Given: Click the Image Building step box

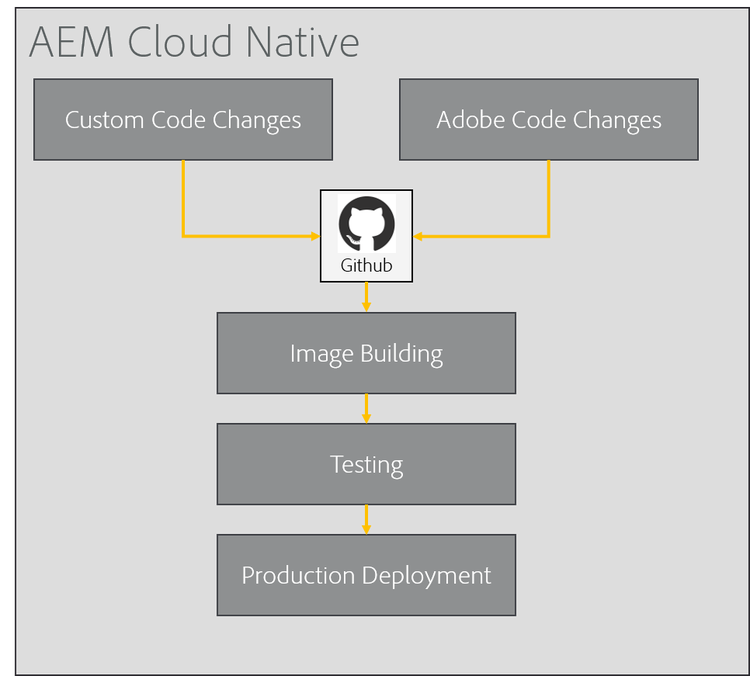Looking at the screenshot, I should pyautogui.click(x=366, y=353).
